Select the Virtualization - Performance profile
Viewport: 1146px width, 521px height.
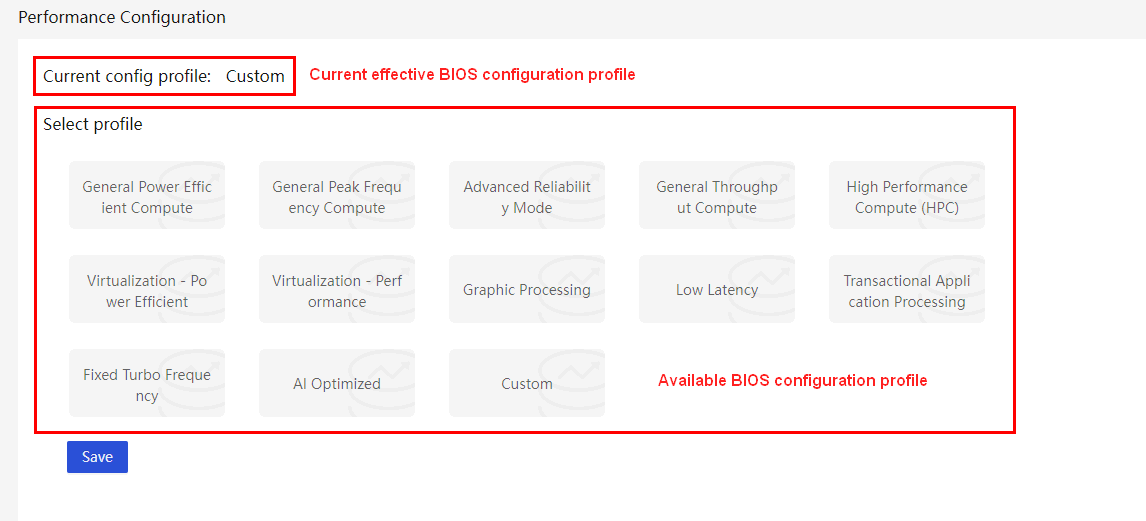pos(337,289)
